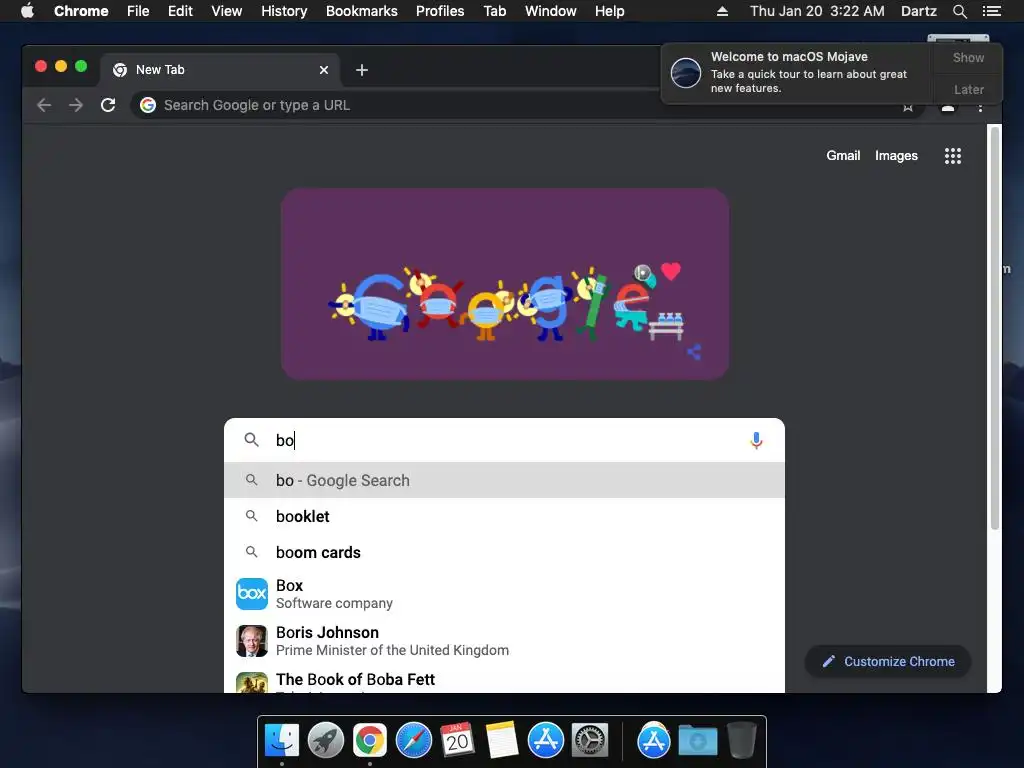Open the Google apps grid
The image size is (1024, 768).
(952, 155)
